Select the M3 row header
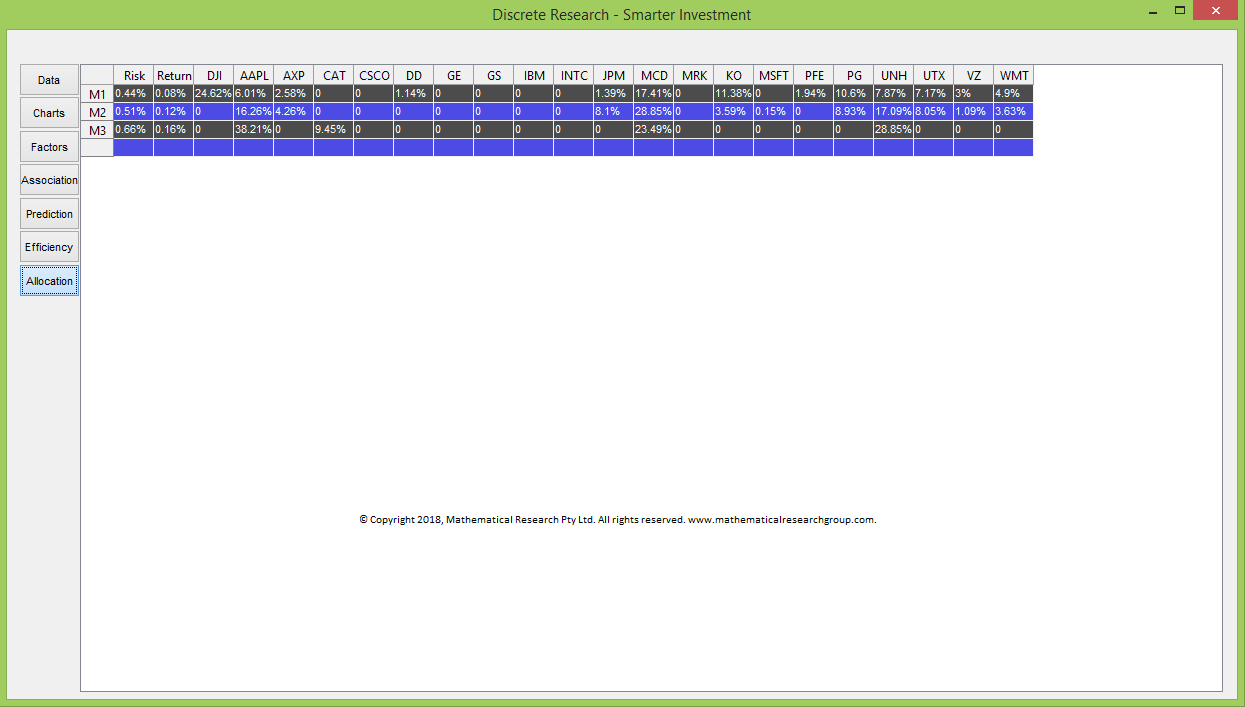1245x707 pixels. (97, 130)
